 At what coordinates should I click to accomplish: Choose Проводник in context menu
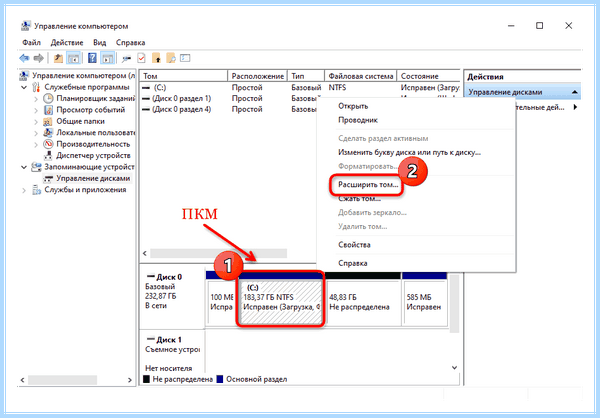[x=416, y=120]
